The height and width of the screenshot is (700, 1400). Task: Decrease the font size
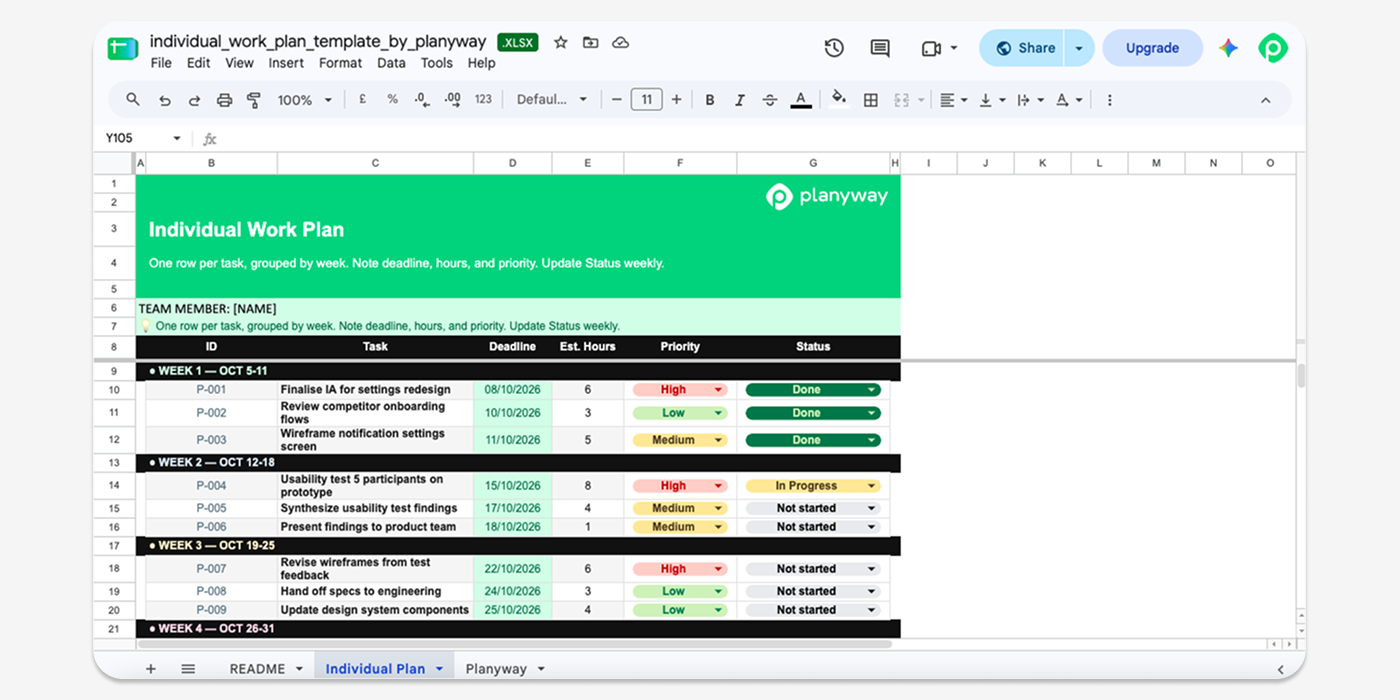616,100
